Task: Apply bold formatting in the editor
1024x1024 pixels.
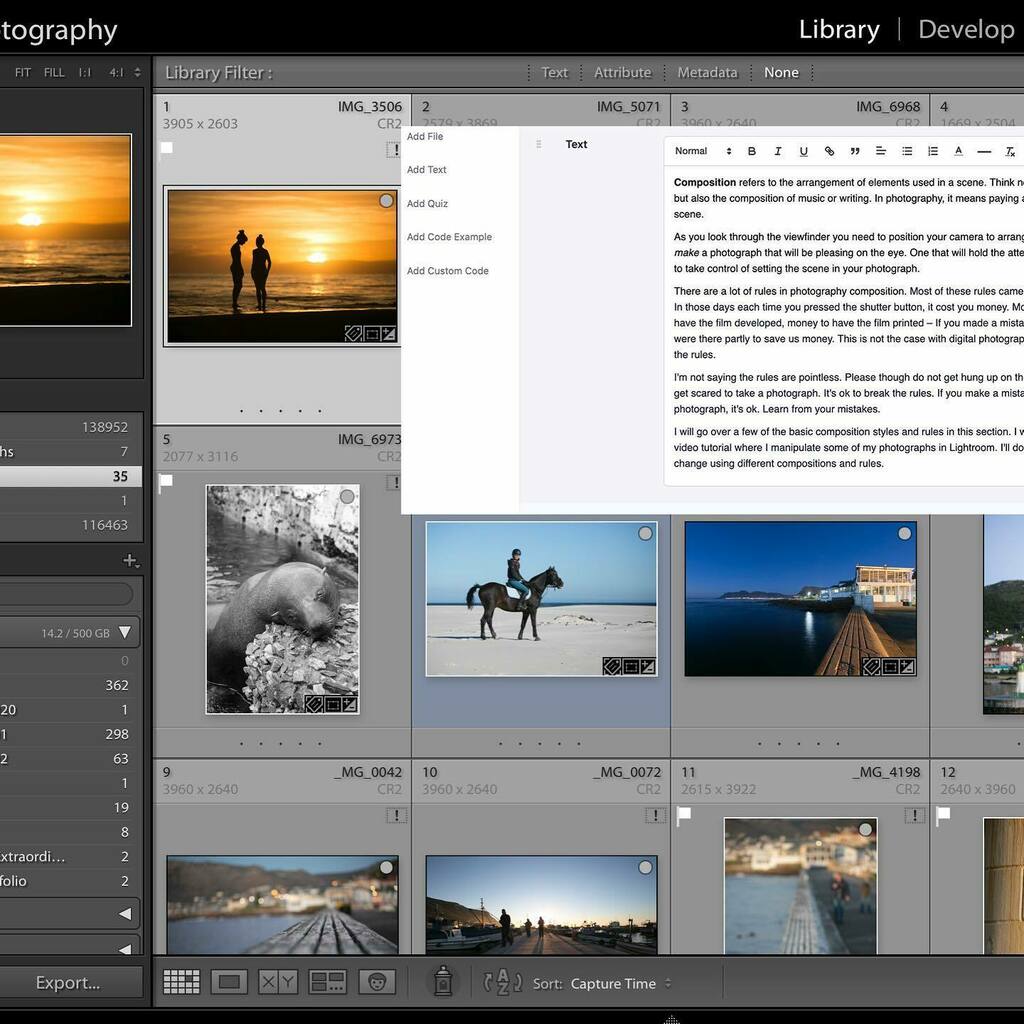Action: pos(752,151)
